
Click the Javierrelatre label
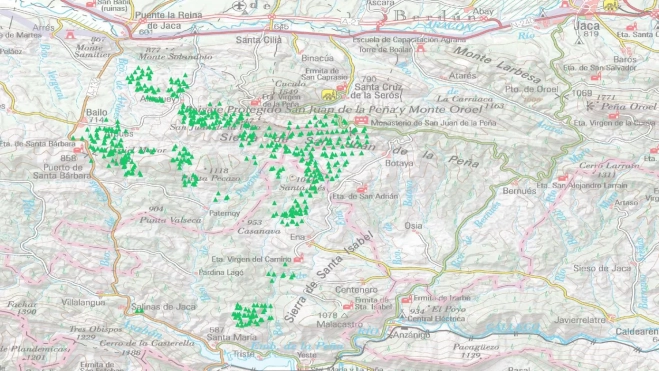click(x=580, y=320)
